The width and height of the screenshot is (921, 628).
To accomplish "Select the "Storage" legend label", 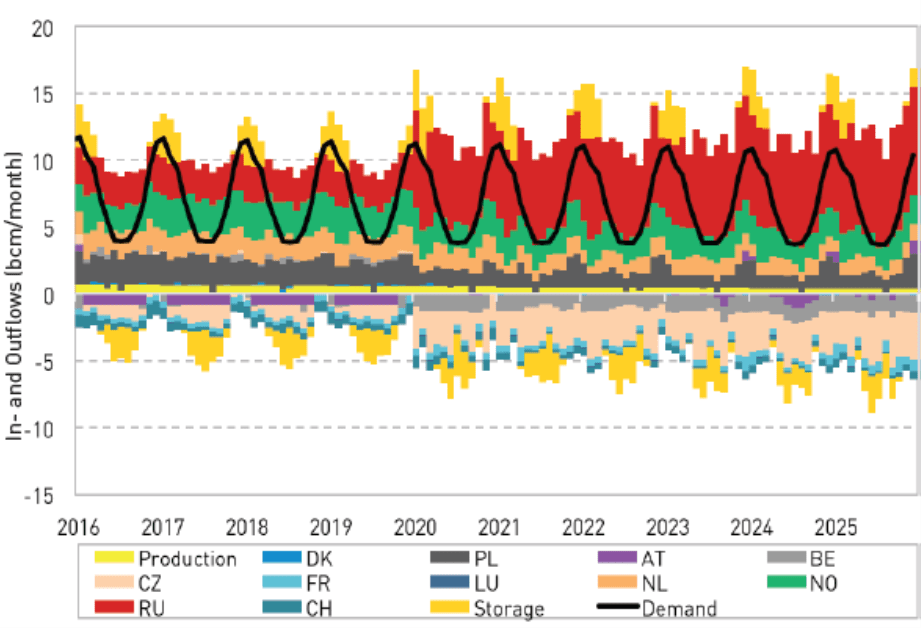I will (x=509, y=609).
